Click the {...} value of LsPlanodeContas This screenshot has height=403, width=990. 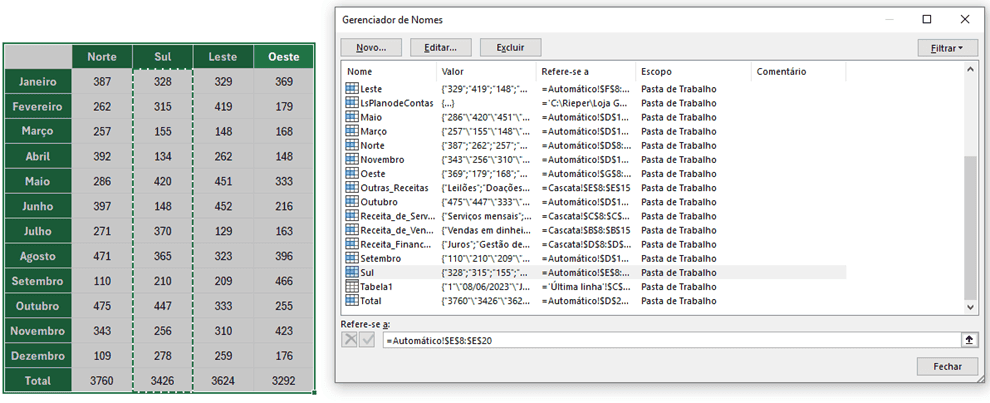tap(448, 103)
